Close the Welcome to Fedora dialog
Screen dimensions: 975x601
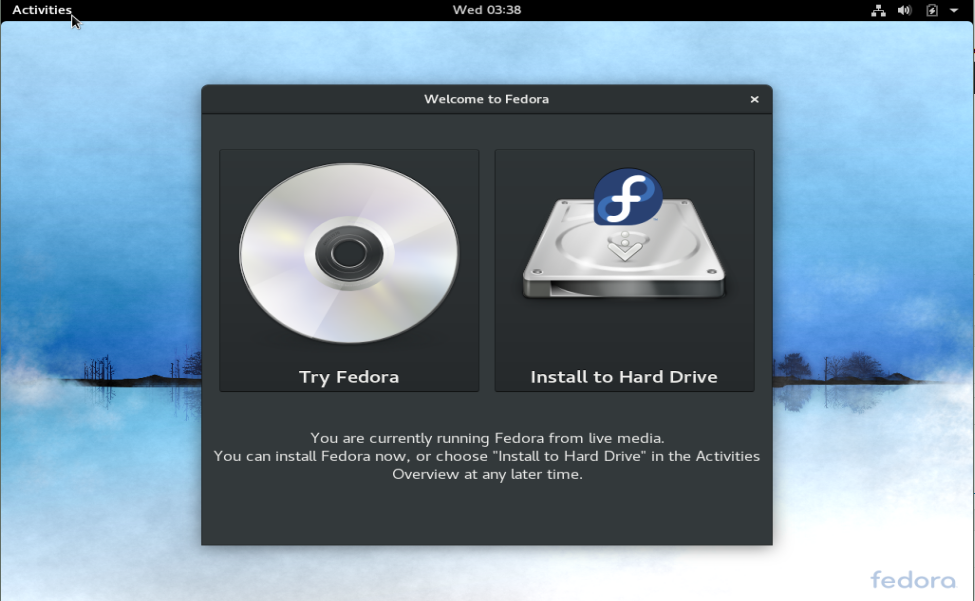tap(754, 99)
